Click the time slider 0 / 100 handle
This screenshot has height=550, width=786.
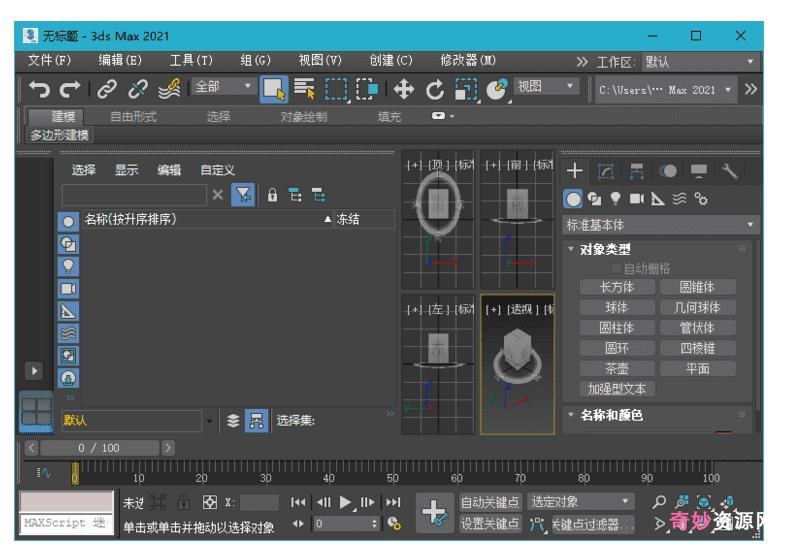[99, 448]
